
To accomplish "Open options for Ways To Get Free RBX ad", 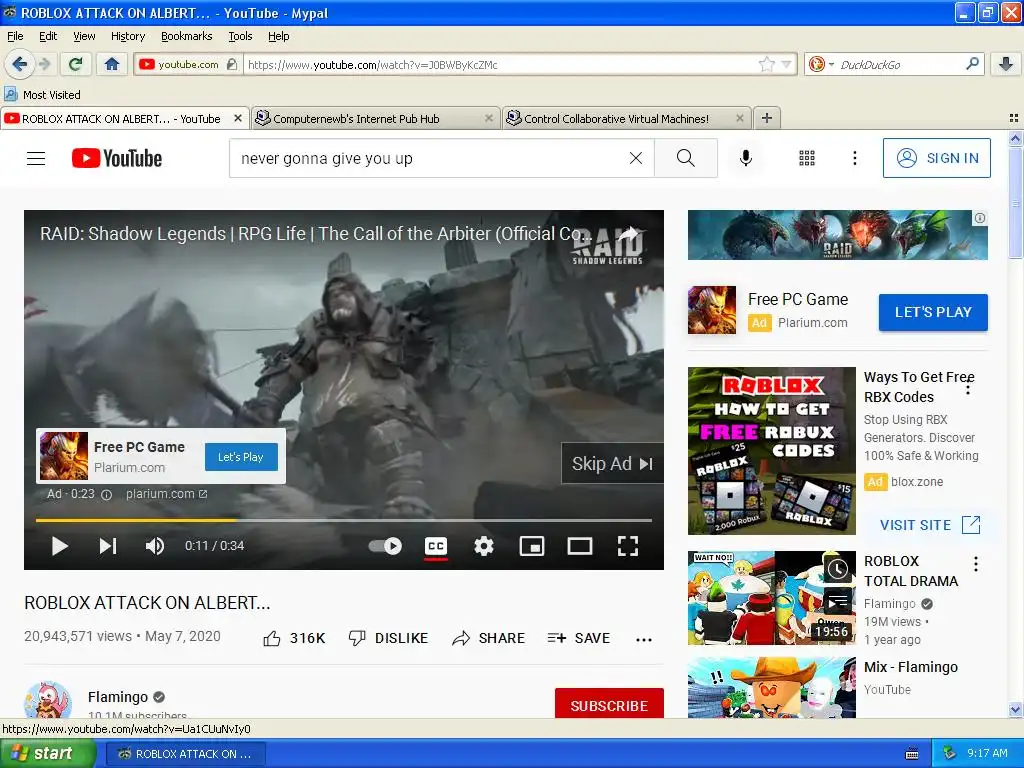I will [x=968, y=388].
